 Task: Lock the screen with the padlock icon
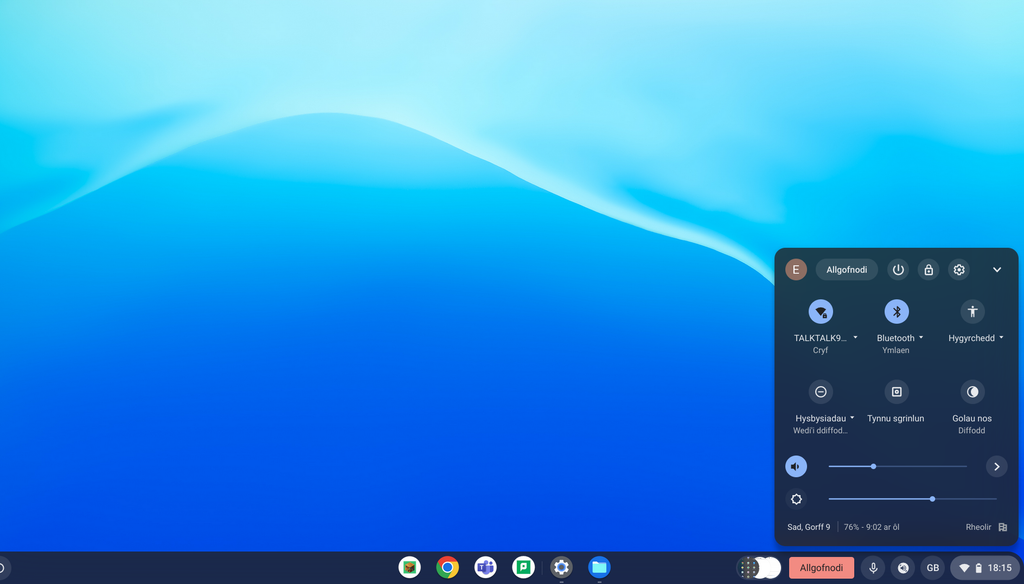(928, 269)
